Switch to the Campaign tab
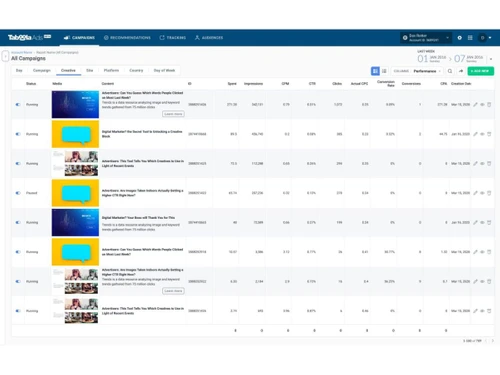 (x=42, y=70)
